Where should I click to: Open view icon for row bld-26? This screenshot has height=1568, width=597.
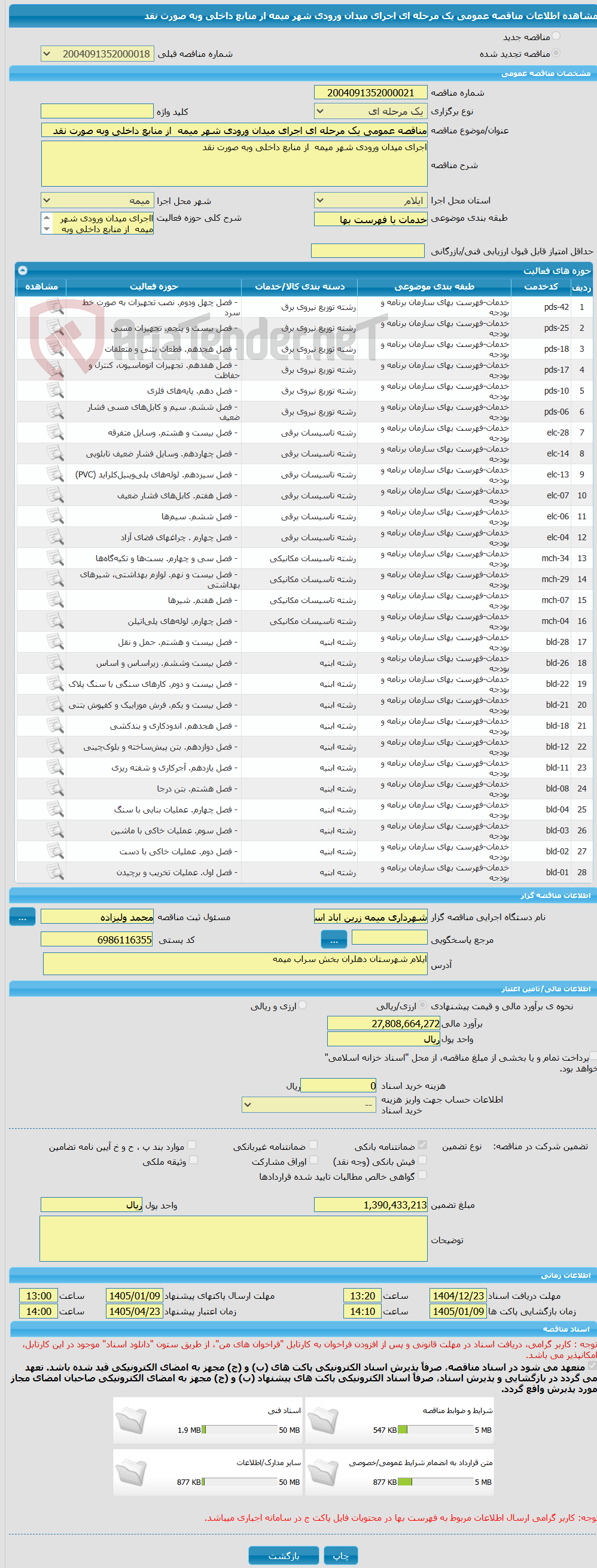[x=55, y=663]
